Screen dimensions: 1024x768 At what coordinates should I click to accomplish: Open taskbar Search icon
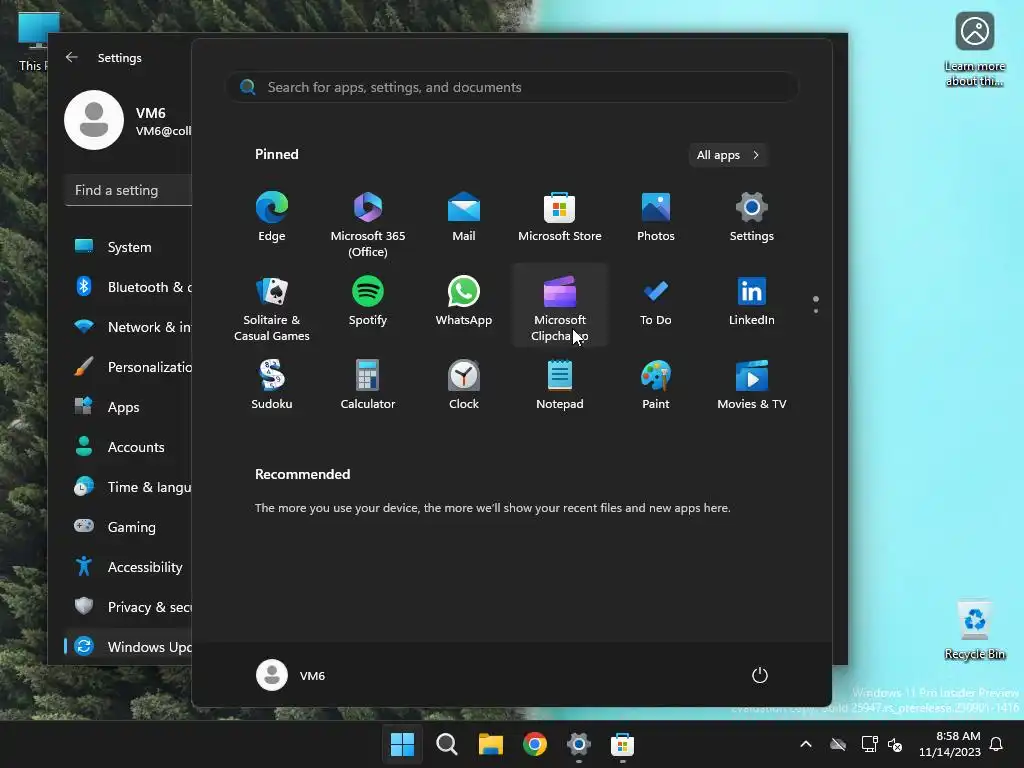tap(447, 744)
